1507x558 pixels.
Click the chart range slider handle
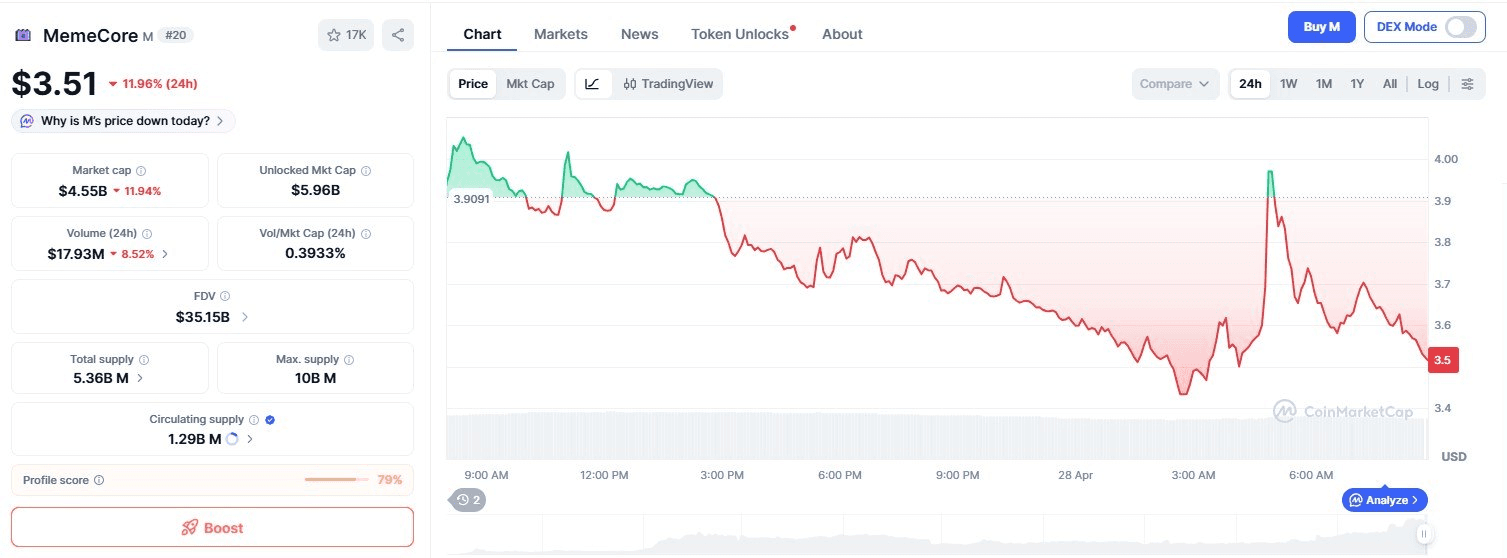(x=1422, y=534)
